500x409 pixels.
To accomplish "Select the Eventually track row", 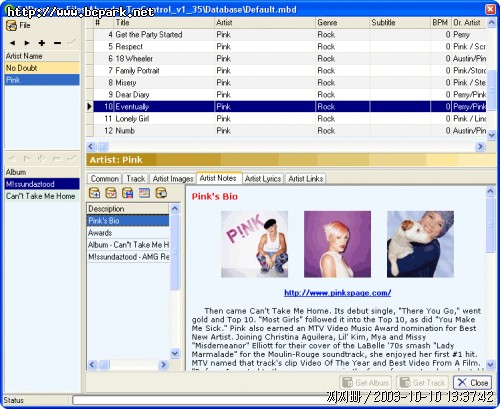I will (290, 107).
